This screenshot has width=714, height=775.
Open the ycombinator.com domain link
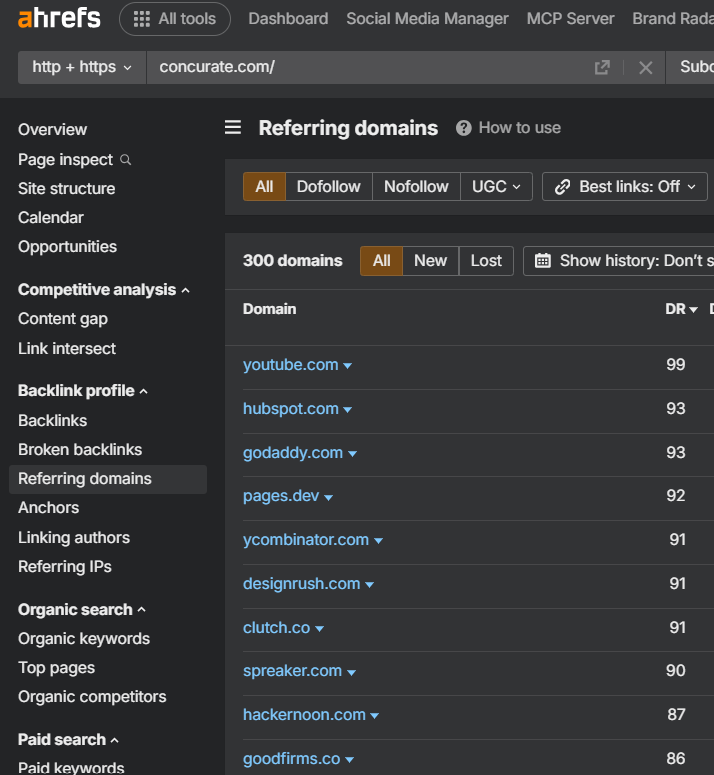(x=305, y=540)
